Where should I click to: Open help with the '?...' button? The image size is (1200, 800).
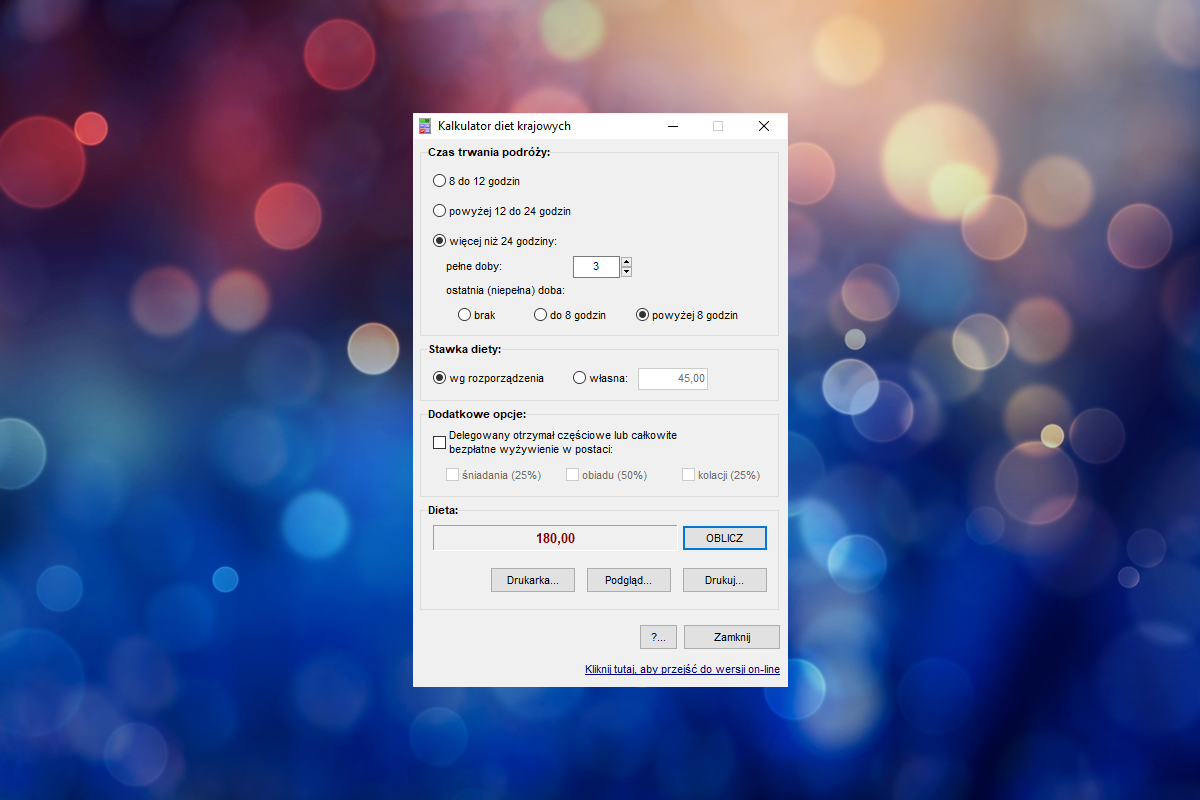tap(658, 637)
